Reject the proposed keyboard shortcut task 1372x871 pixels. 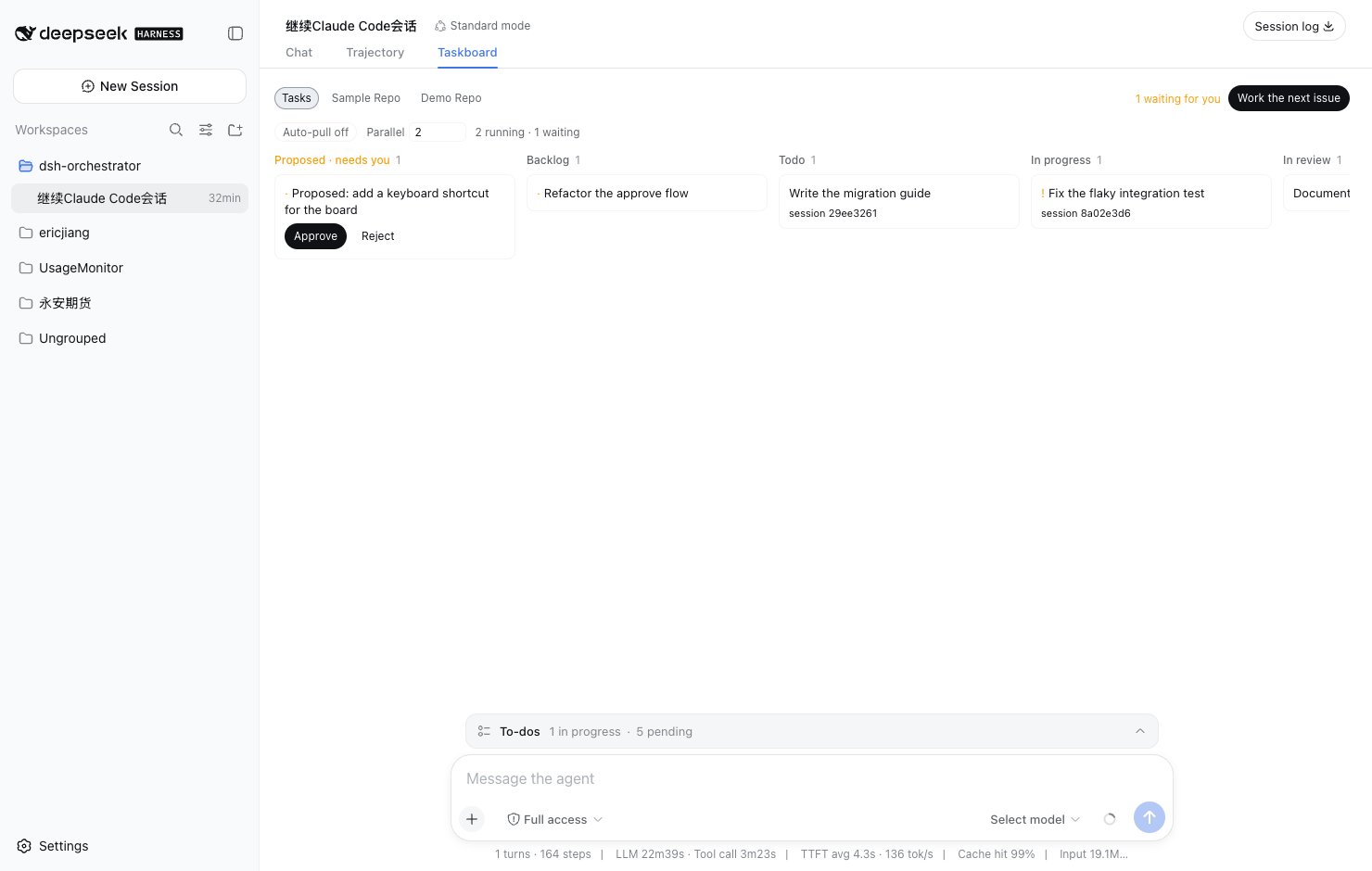[x=378, y=236]
